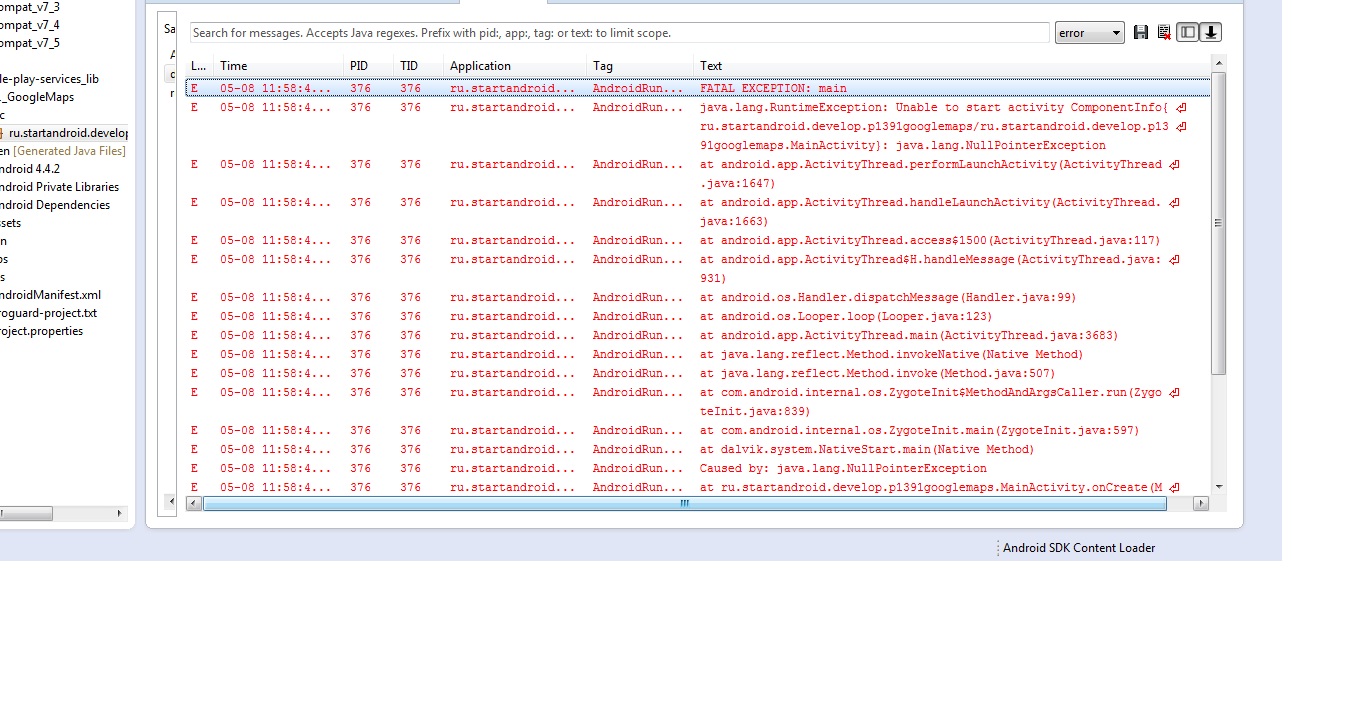Select the ActivityThread.main log line
1366x728 pixels.
pyautogui.click(x=698, y=335)
